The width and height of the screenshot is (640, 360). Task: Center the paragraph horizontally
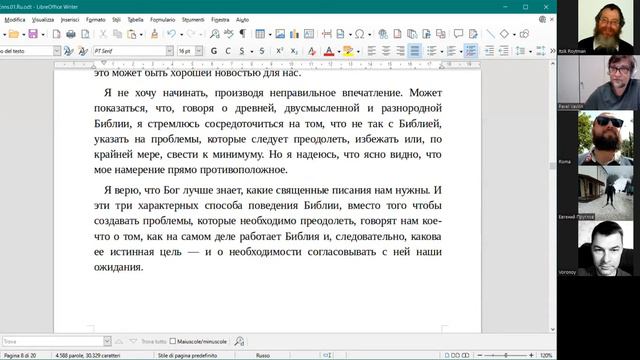point(386,51)
